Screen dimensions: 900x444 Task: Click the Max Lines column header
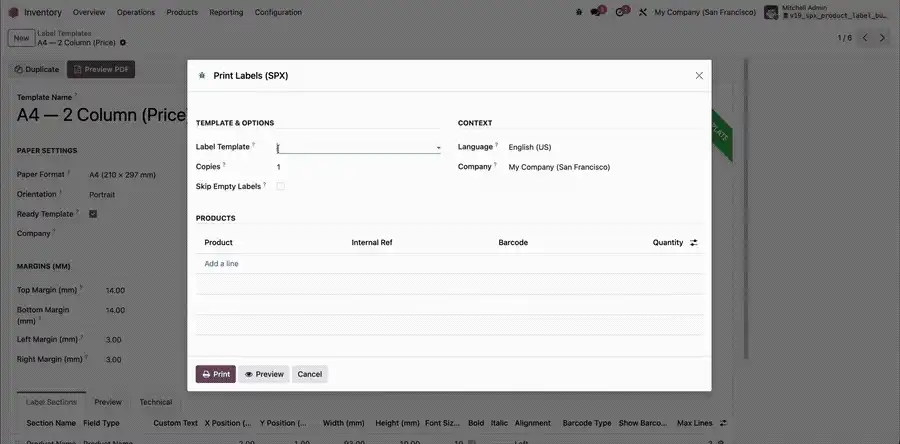click(x=695, y=423)
